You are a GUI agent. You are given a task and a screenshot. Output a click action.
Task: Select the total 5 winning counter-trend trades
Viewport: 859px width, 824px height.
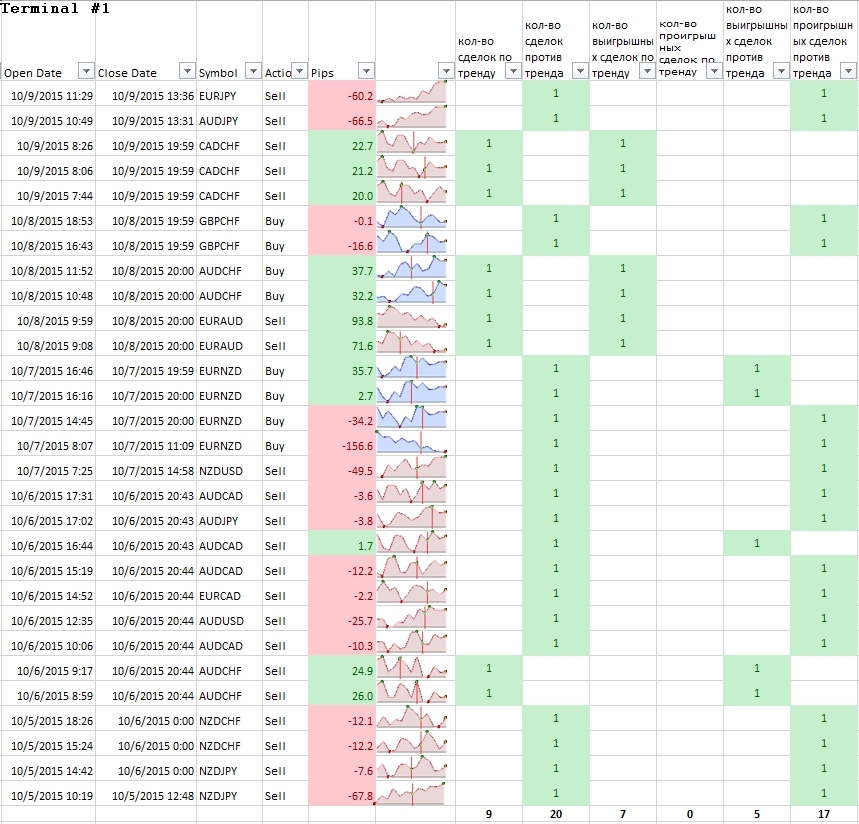(757, 814)
